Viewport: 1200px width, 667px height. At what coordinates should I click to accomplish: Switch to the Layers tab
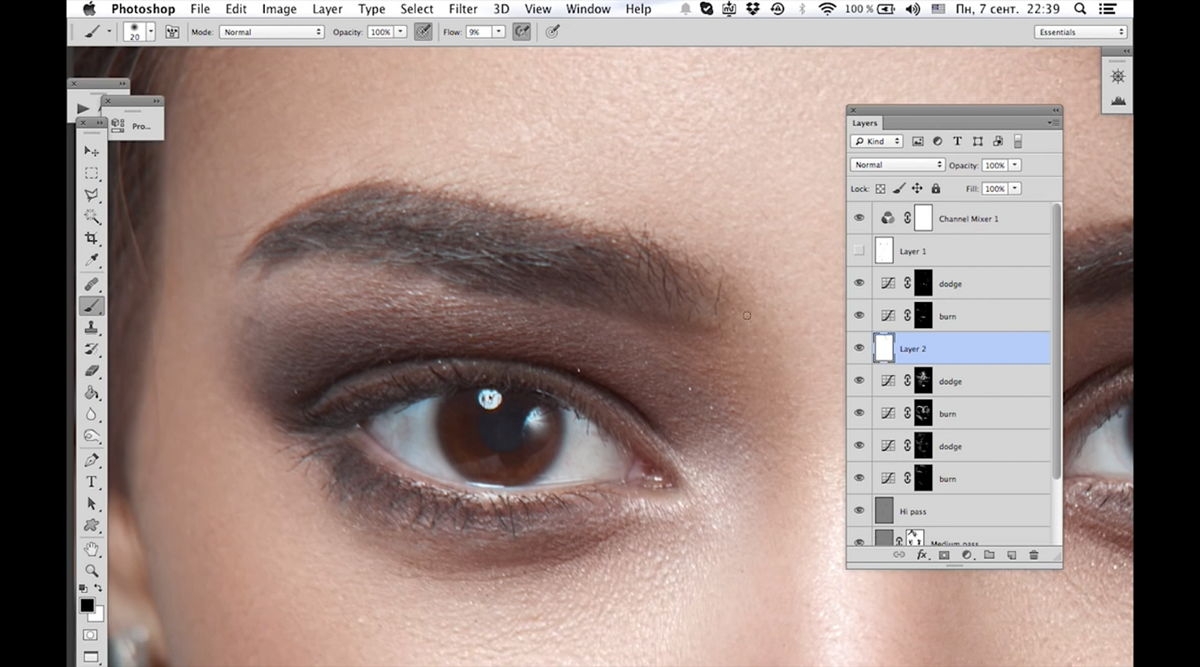(x=864, y=123)
